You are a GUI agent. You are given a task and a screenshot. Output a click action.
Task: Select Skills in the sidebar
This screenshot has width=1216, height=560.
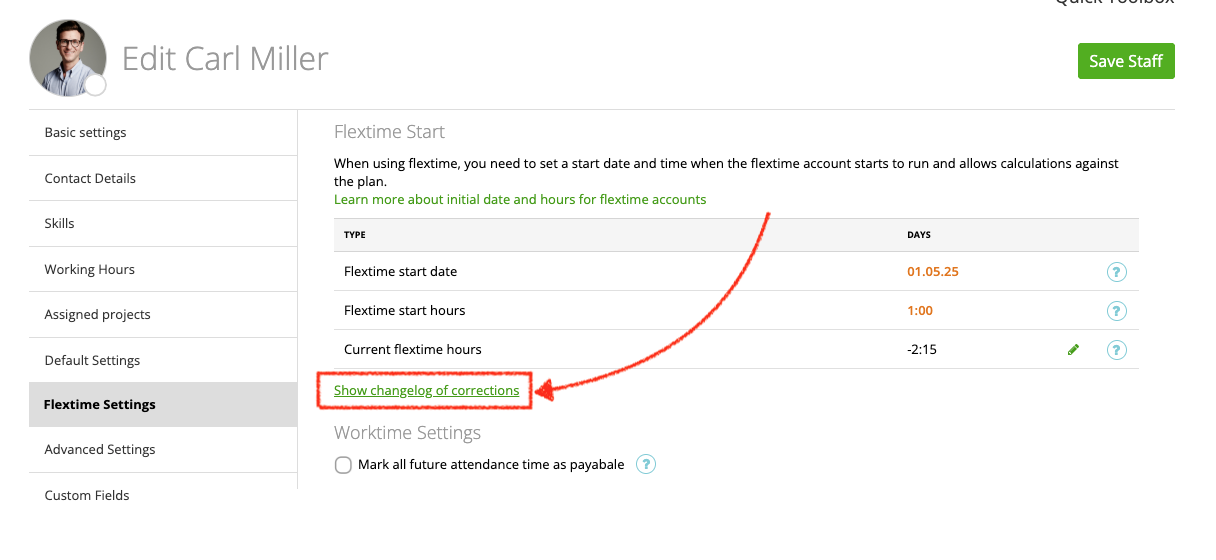(x=59, y=224)
